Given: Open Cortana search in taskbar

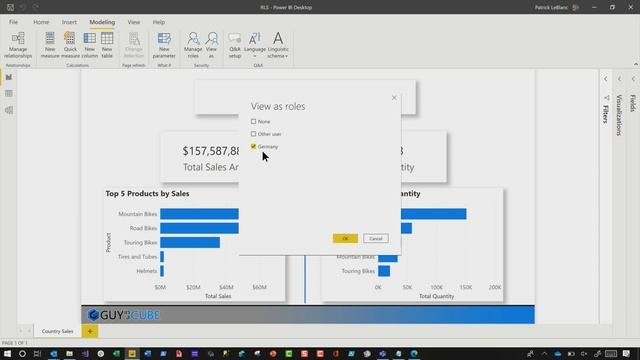Looking at the screenshot, I should click(22, 353).
